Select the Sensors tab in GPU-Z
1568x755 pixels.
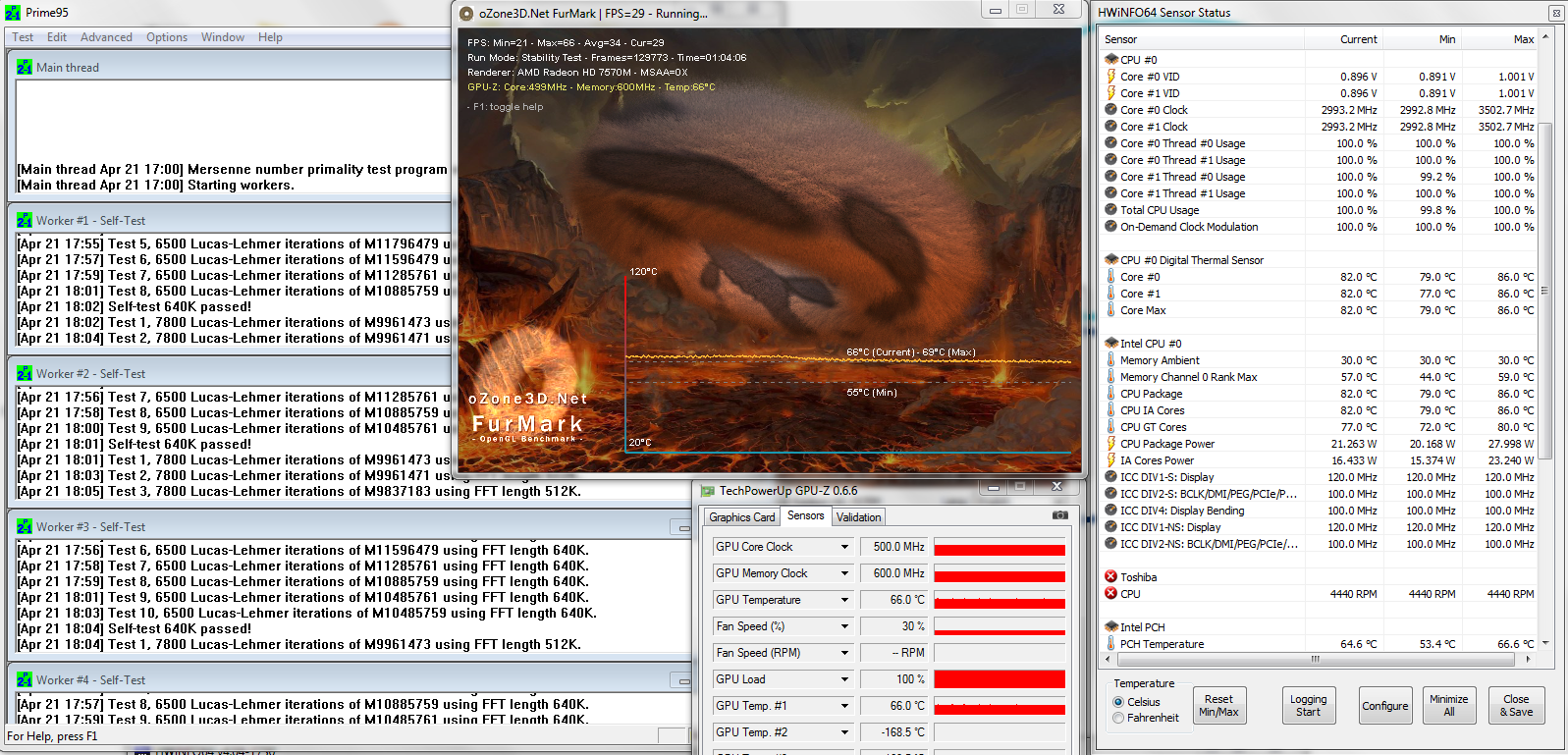click(x=806, y=515)
